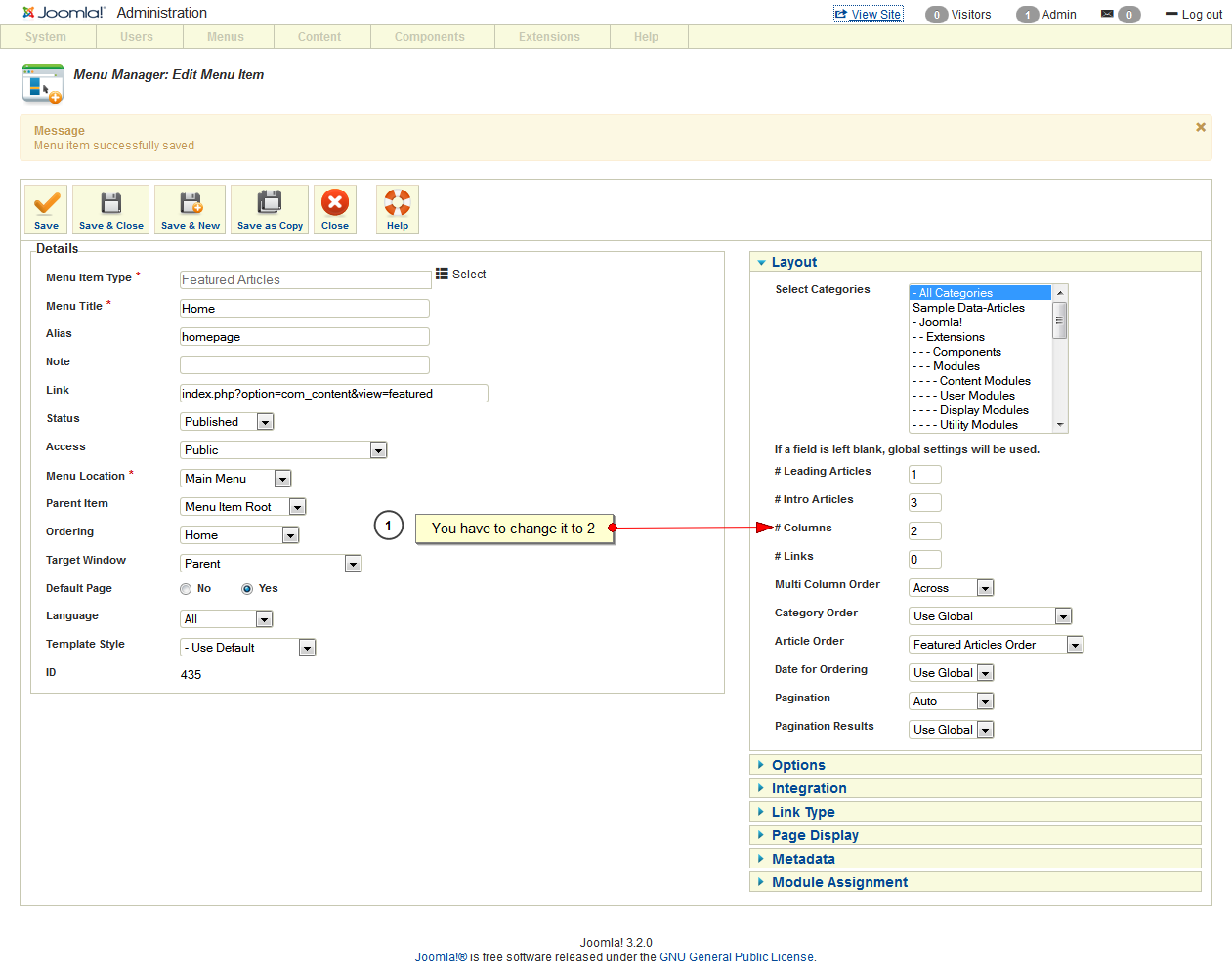Open the Menus menu in the top bar

(x=226, y=37)
